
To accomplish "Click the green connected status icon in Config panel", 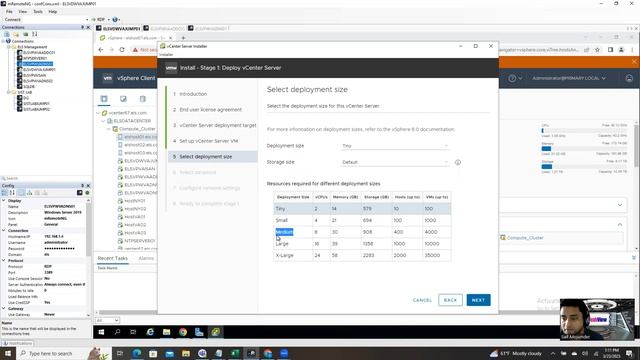I will (87, 193).
